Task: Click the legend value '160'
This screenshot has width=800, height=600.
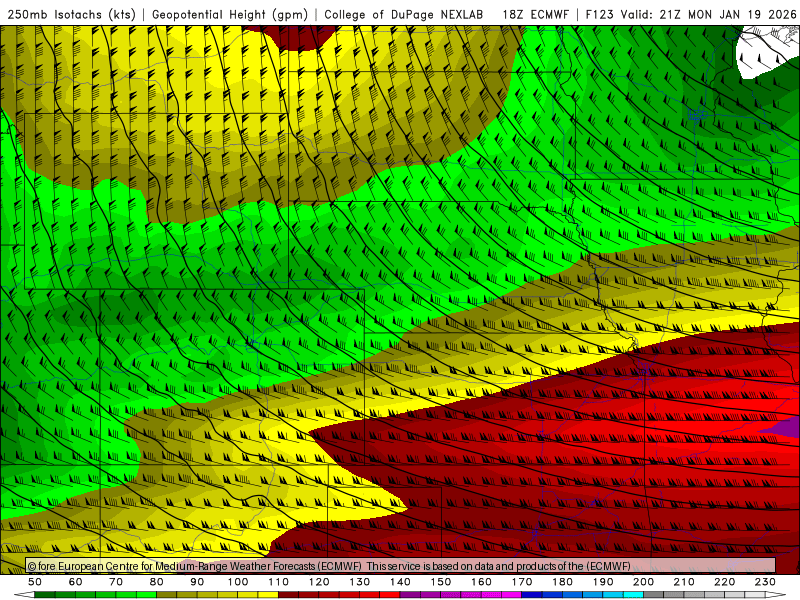Action: [481, 582]
